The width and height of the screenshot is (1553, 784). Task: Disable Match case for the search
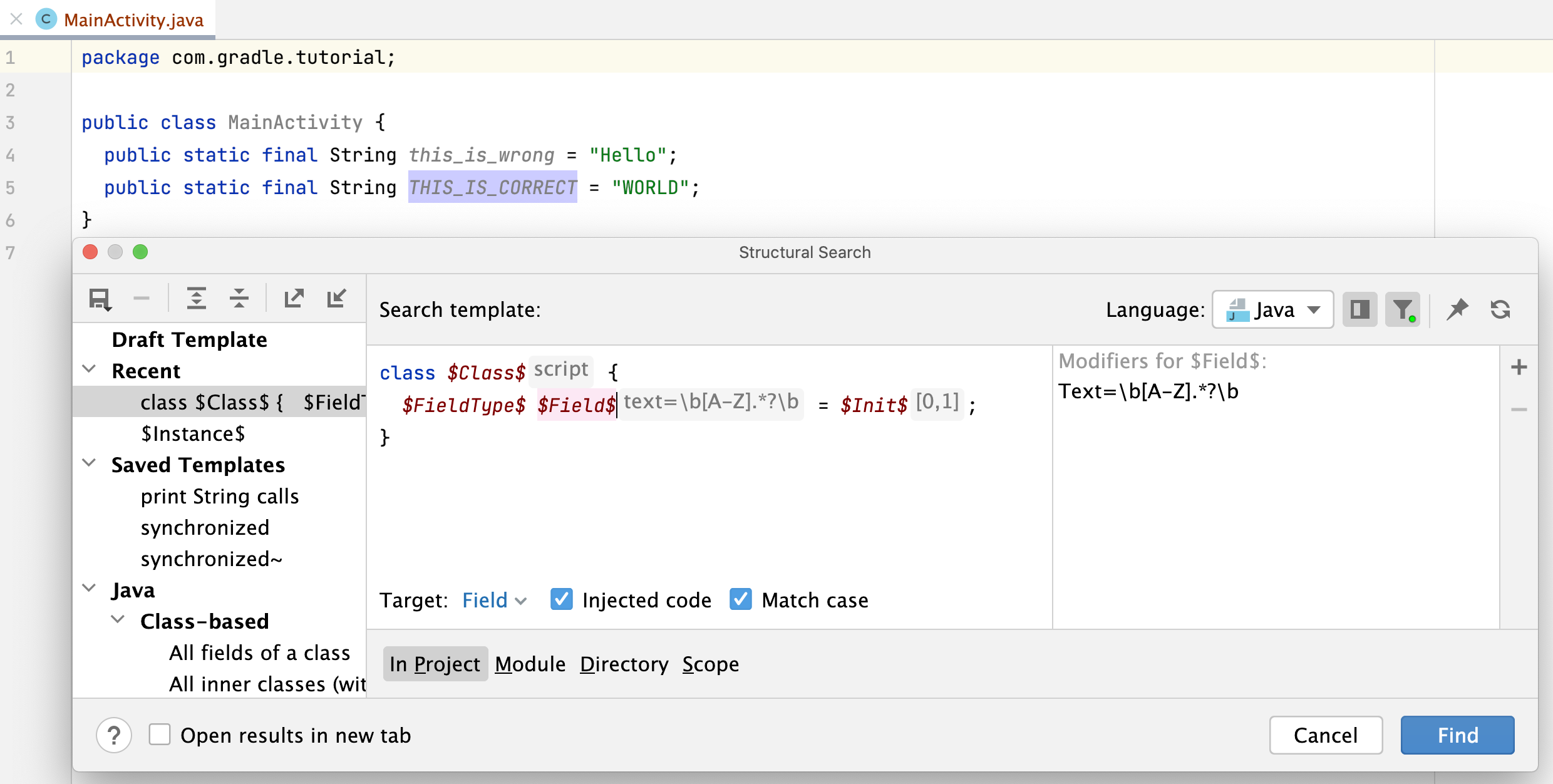pyautogui.click(x=740, y=599)
